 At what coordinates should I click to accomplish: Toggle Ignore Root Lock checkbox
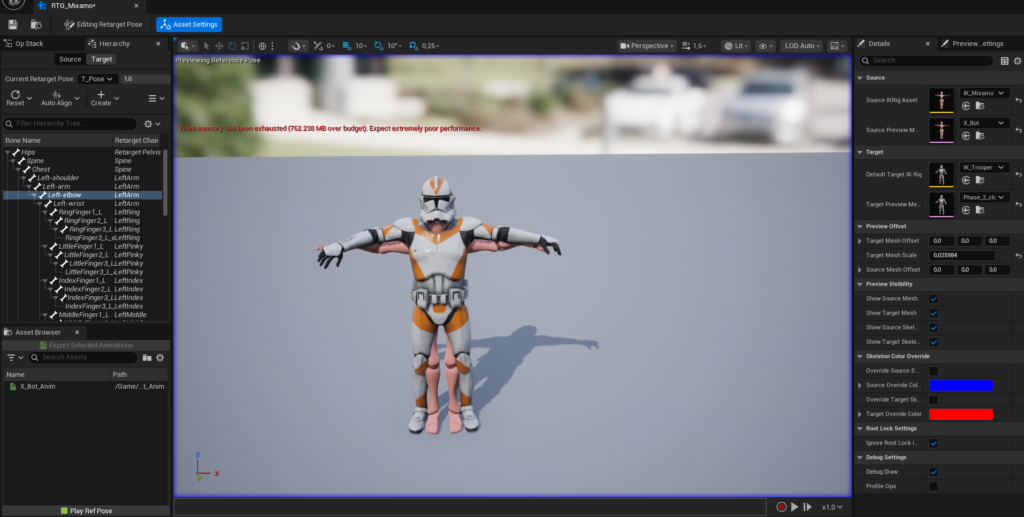[x=933, y=443]
